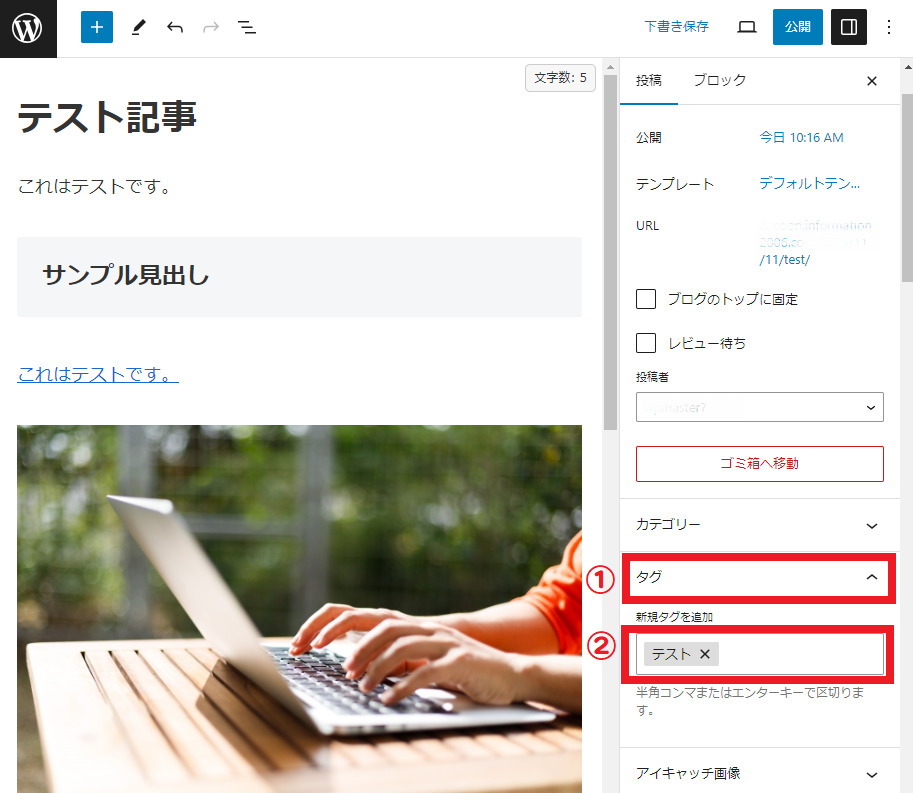This screenshot has width=913, height=793.
Task: Open the document overview list icon
Action: pos(247,28)
